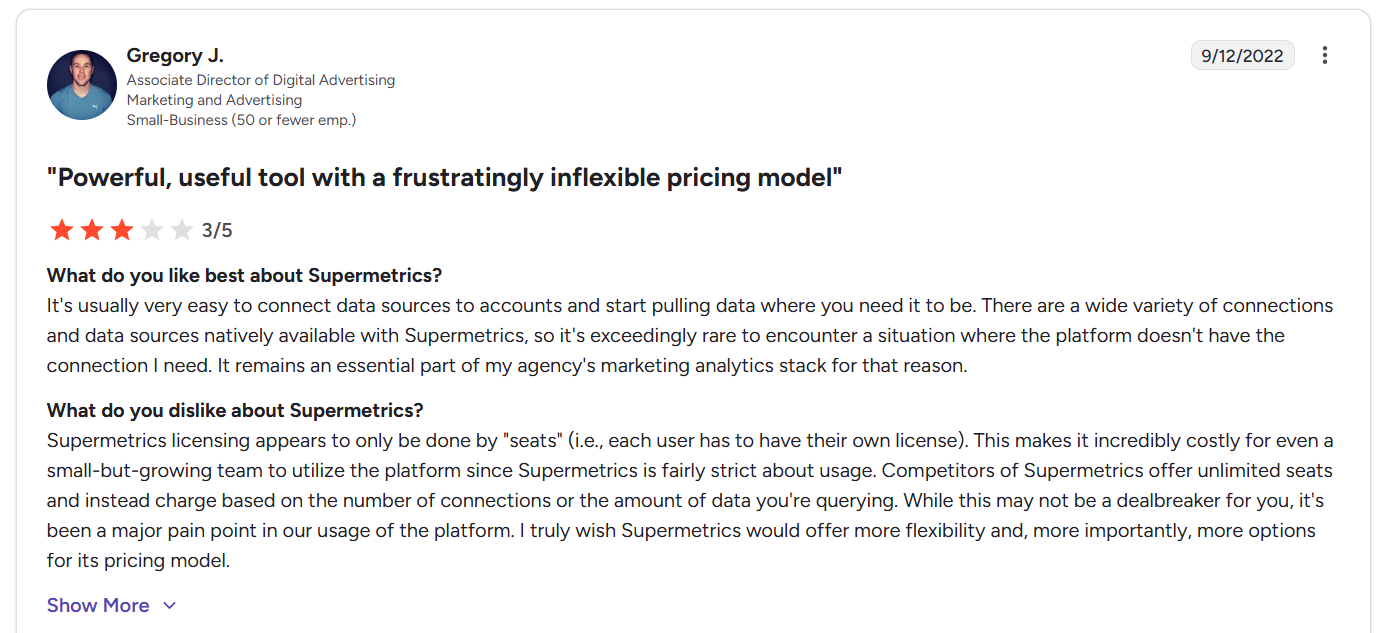Open reviewer name Gregory J.
This screenshot has width=1381, height=633.
pyautogui.click(x=174, y=55)
